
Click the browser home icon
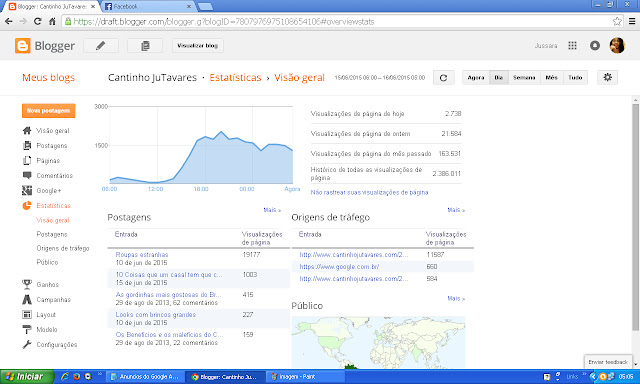click(x=52, y=21)
